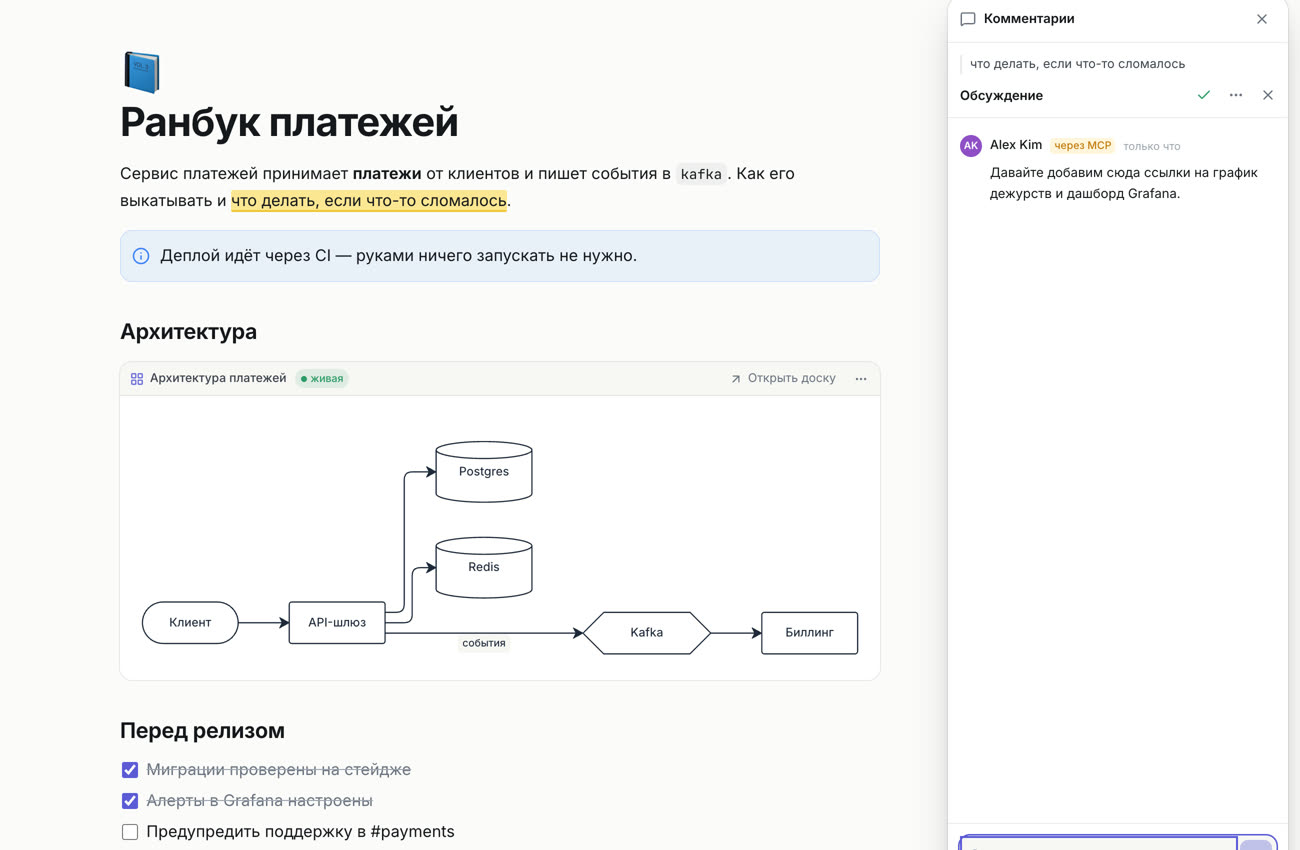Uncheck 'Алерты в Grafana настроены'

[x=130, y=801]
